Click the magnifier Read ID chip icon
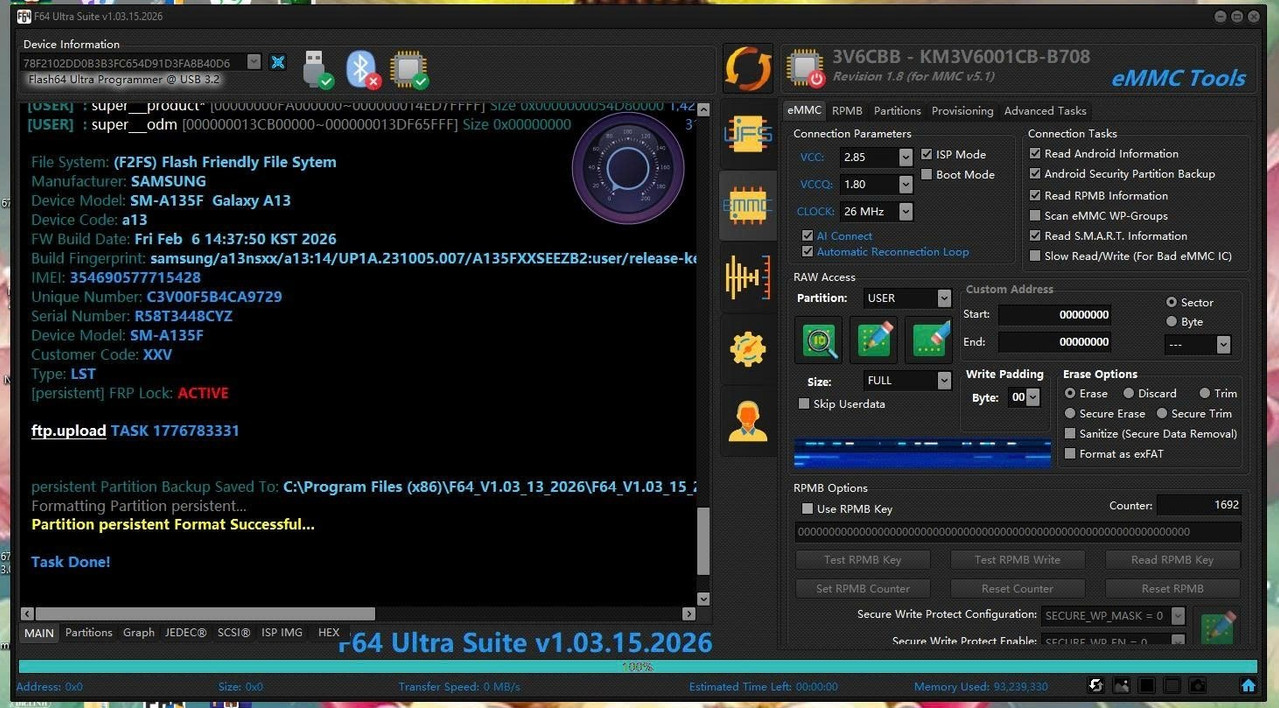Image resolution: width=1279 pixels, height=708 pixels. click(820, 340)
